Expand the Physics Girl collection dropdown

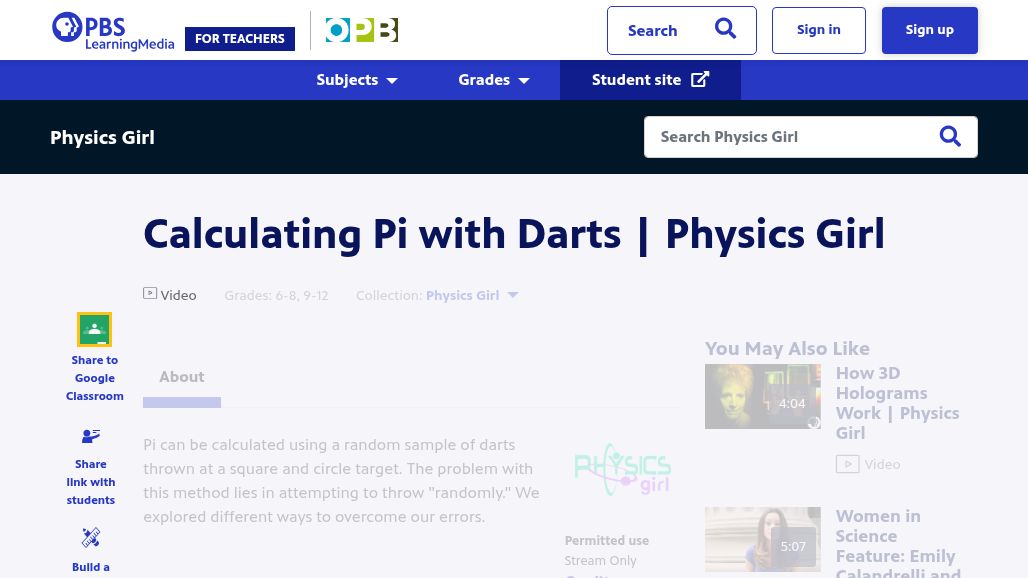tap(513, 295)
